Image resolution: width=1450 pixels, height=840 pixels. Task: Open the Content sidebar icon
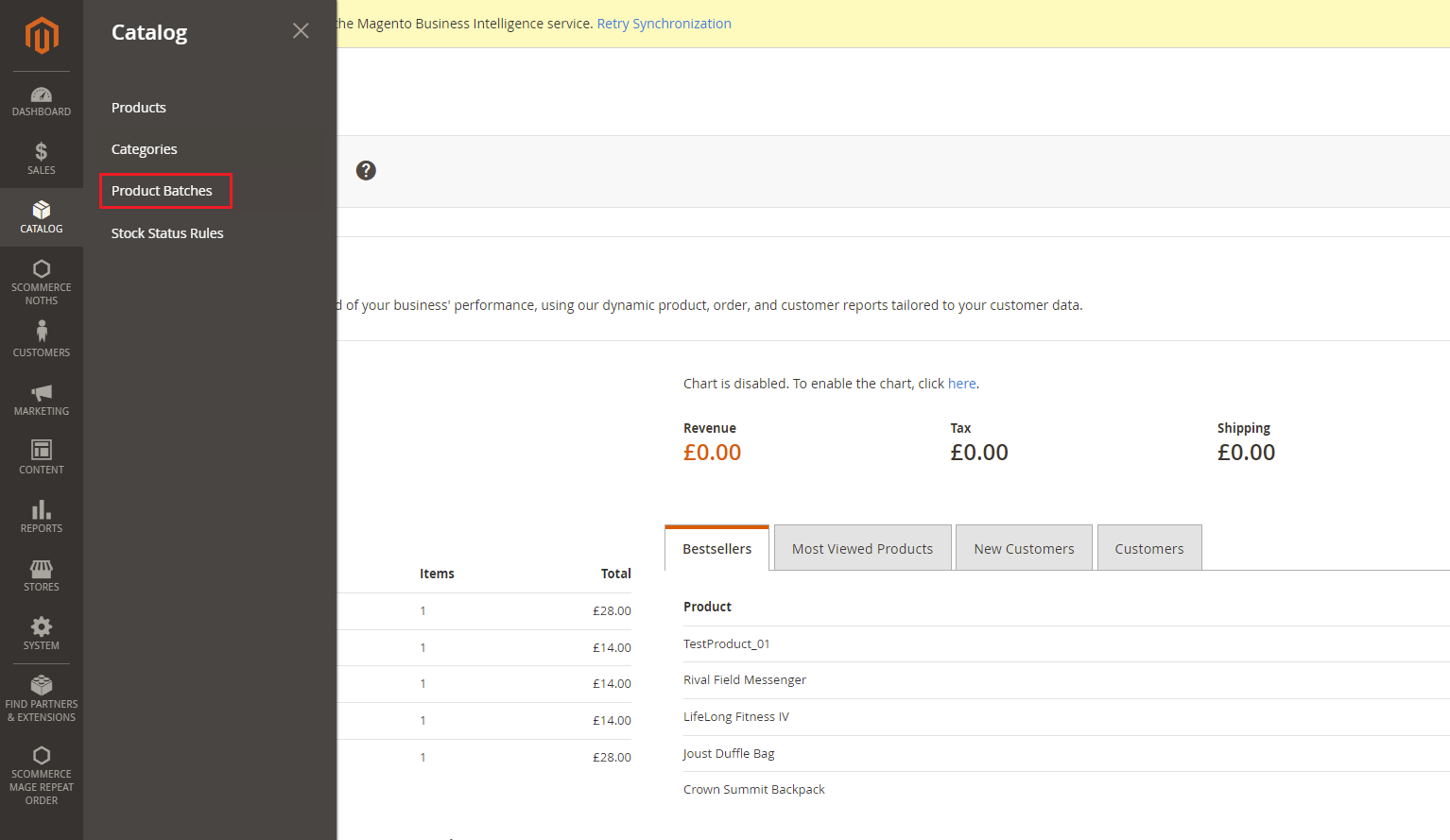click(41, 453)
